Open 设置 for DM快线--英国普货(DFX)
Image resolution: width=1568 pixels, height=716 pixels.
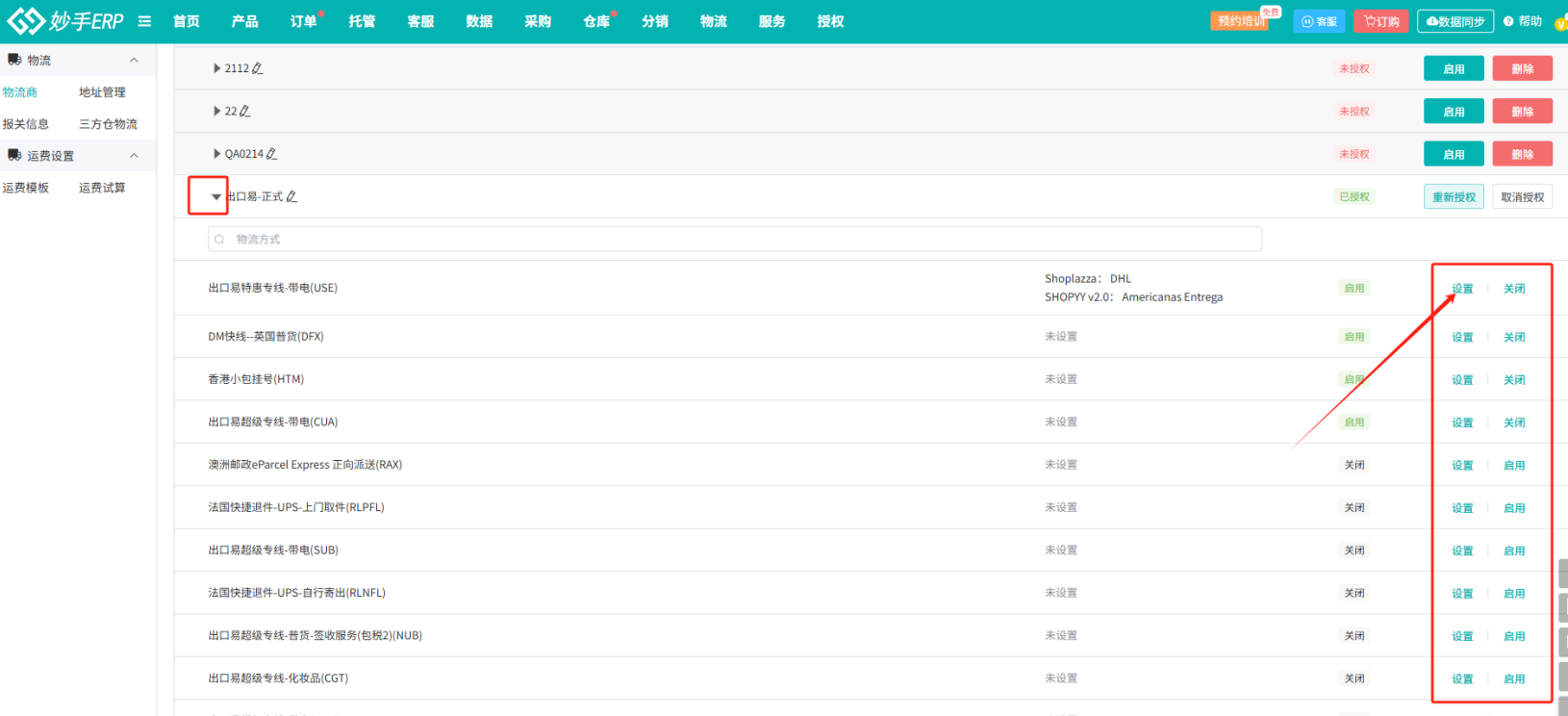pyautogui.click(x=1462, y=338)
